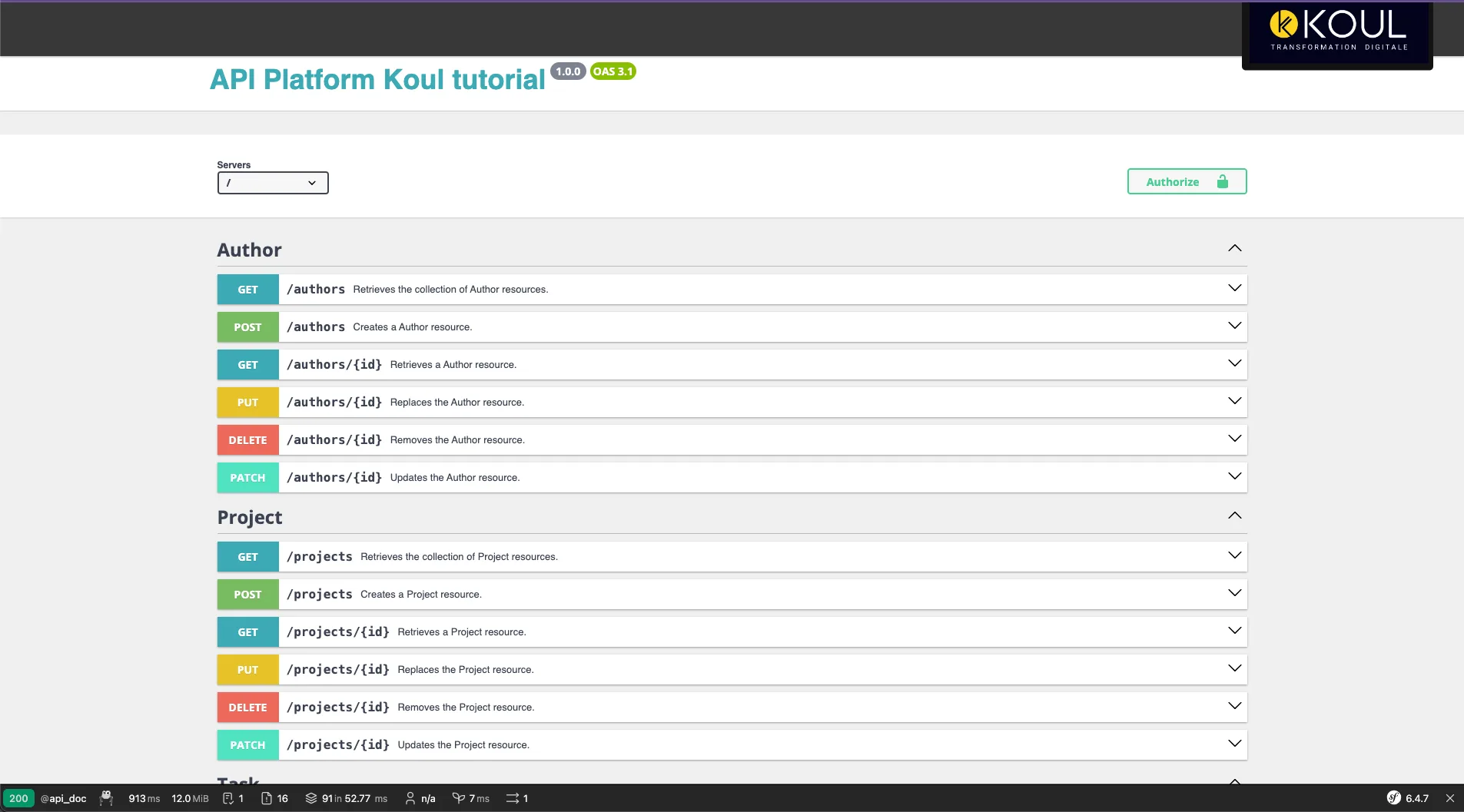Image resolution: width=1464 pixels, height=812 pixels.
Task: Open the 12.0 MiB memory panel
Action: pos(190,798)
